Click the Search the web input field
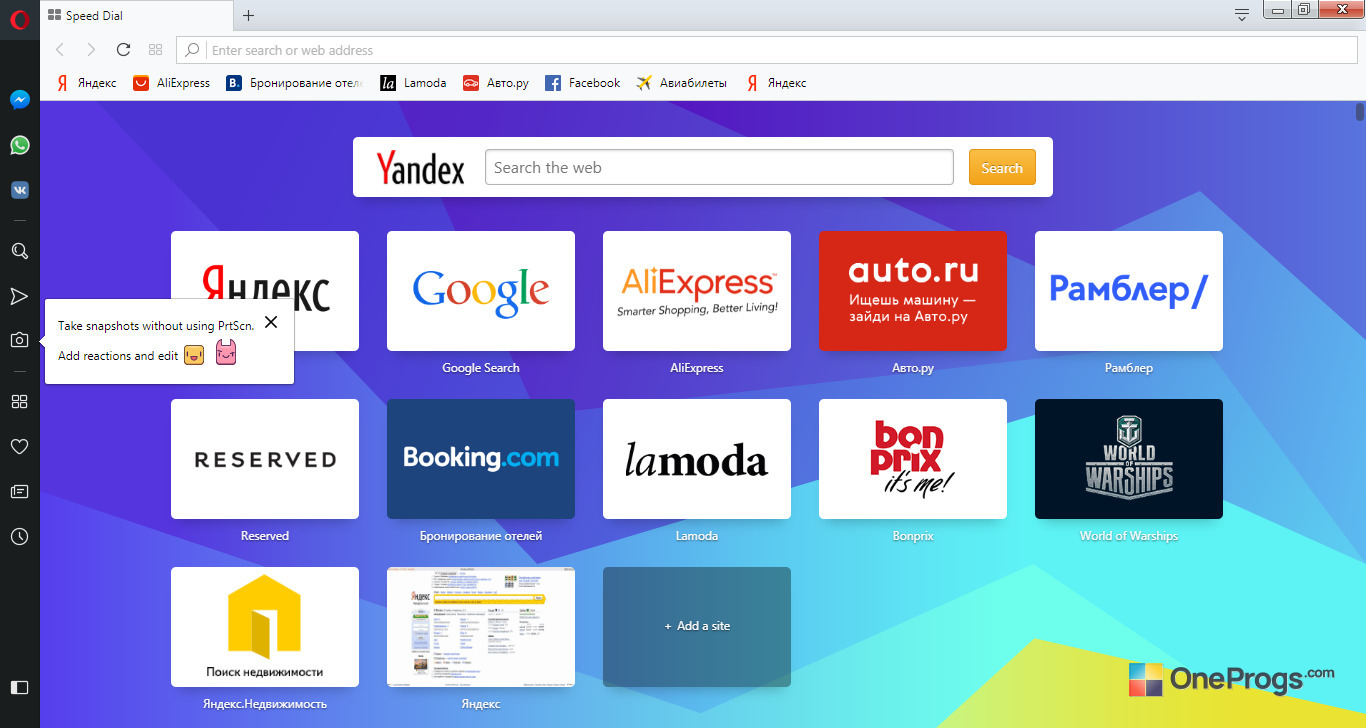 pos(719,167)
